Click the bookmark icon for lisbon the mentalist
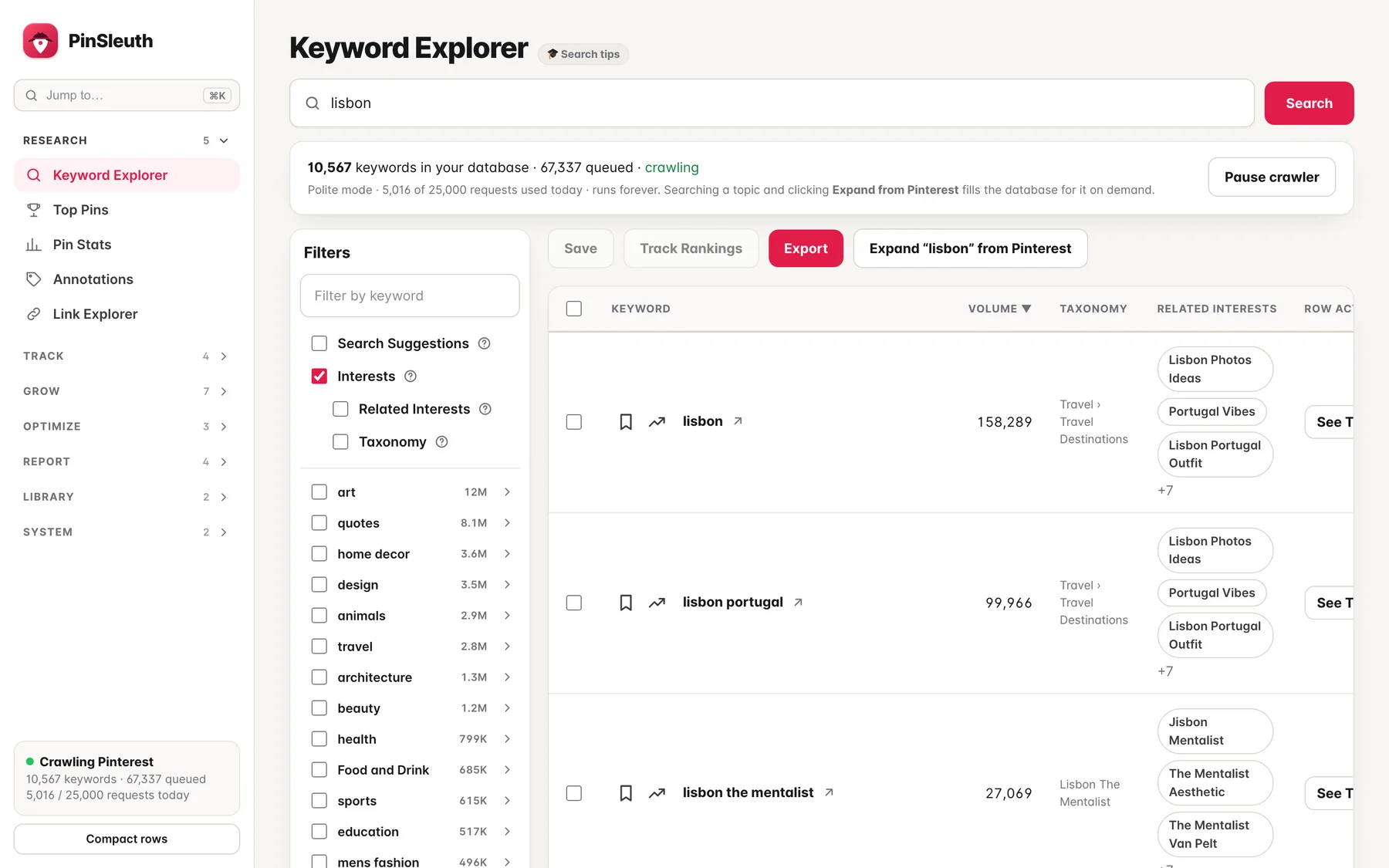1389x868 pixels. [626, 793]
